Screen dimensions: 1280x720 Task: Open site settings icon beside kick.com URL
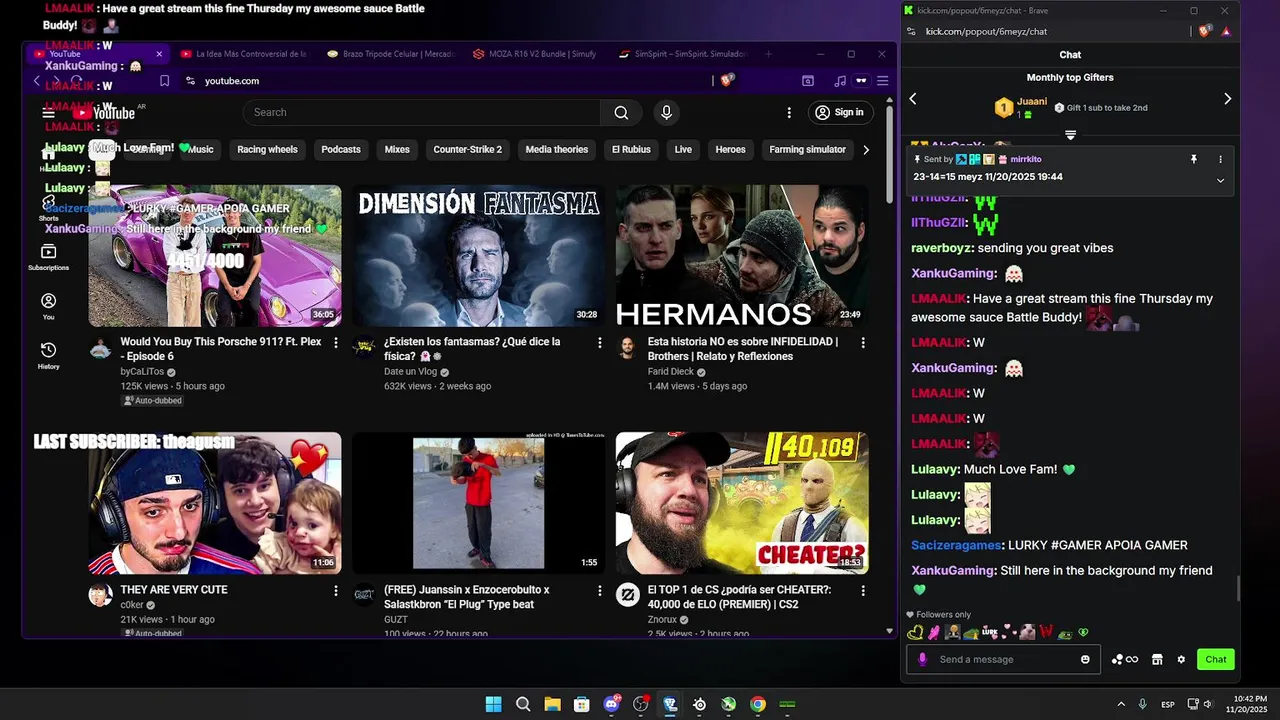(x=910, y=31)
